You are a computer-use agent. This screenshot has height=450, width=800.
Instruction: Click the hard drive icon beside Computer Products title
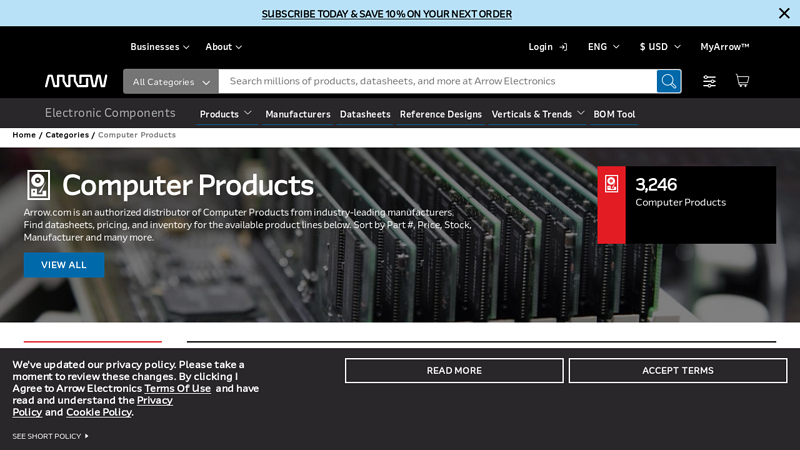38,185
